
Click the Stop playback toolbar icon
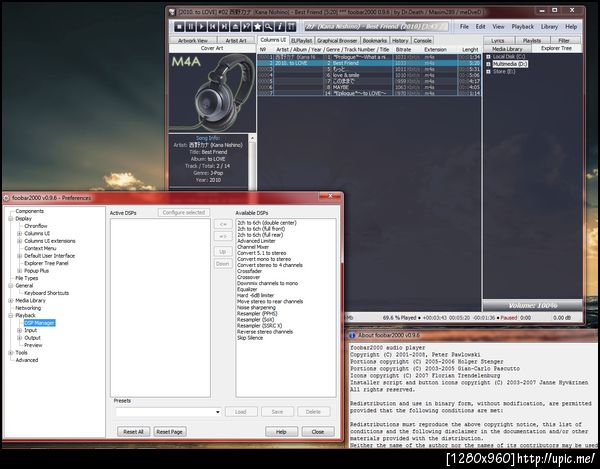(x=179, y=26)
